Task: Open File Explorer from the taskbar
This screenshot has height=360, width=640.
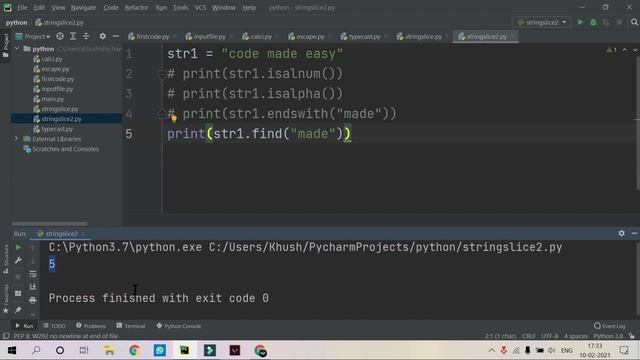Action: [109, 350]
